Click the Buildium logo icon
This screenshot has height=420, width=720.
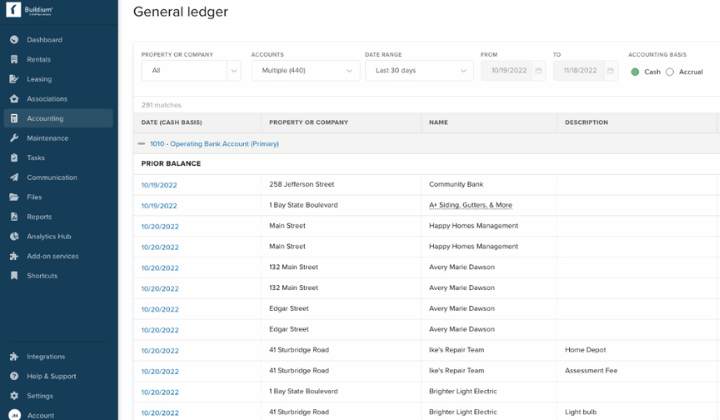click(x=13, y=12)
